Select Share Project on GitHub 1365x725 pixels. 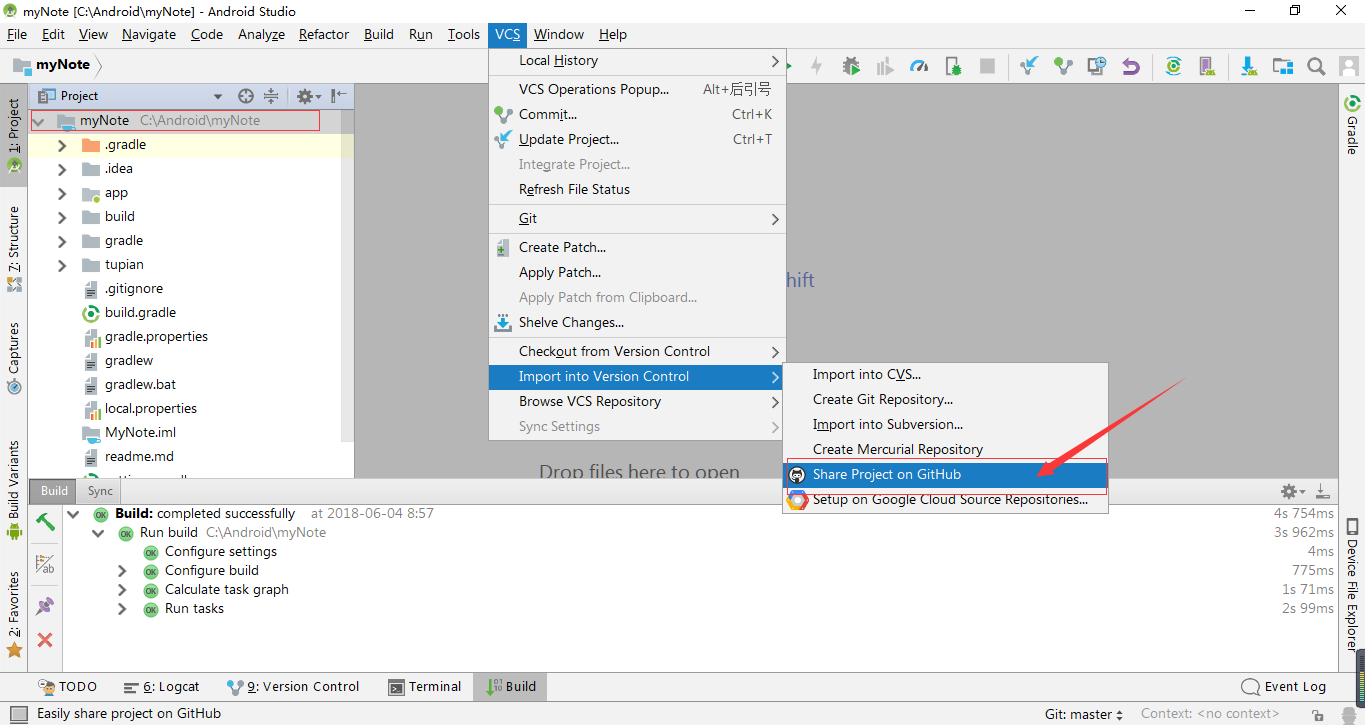click(x=946, y=475)
